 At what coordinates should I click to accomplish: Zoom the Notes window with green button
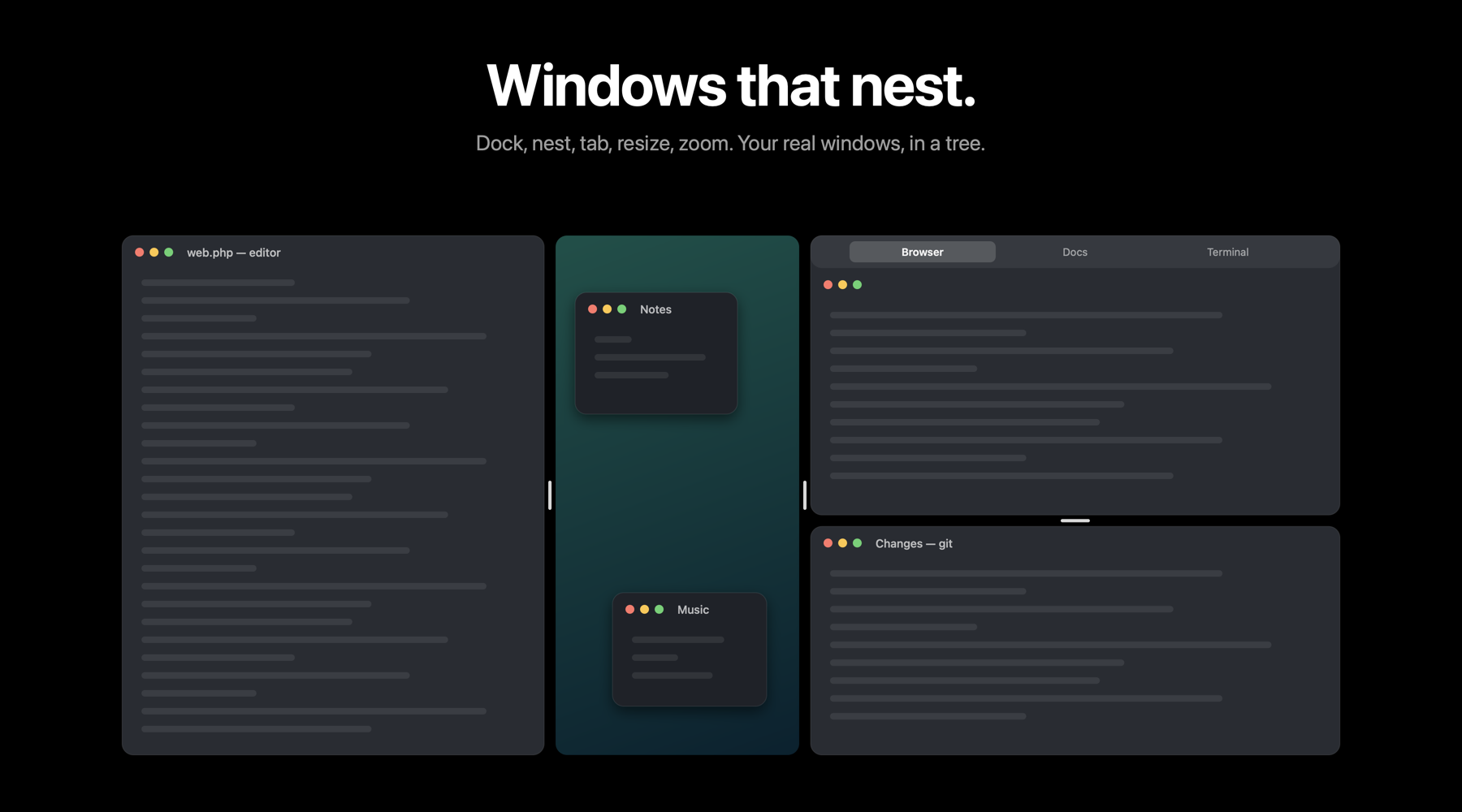click(x=622, y=309)
